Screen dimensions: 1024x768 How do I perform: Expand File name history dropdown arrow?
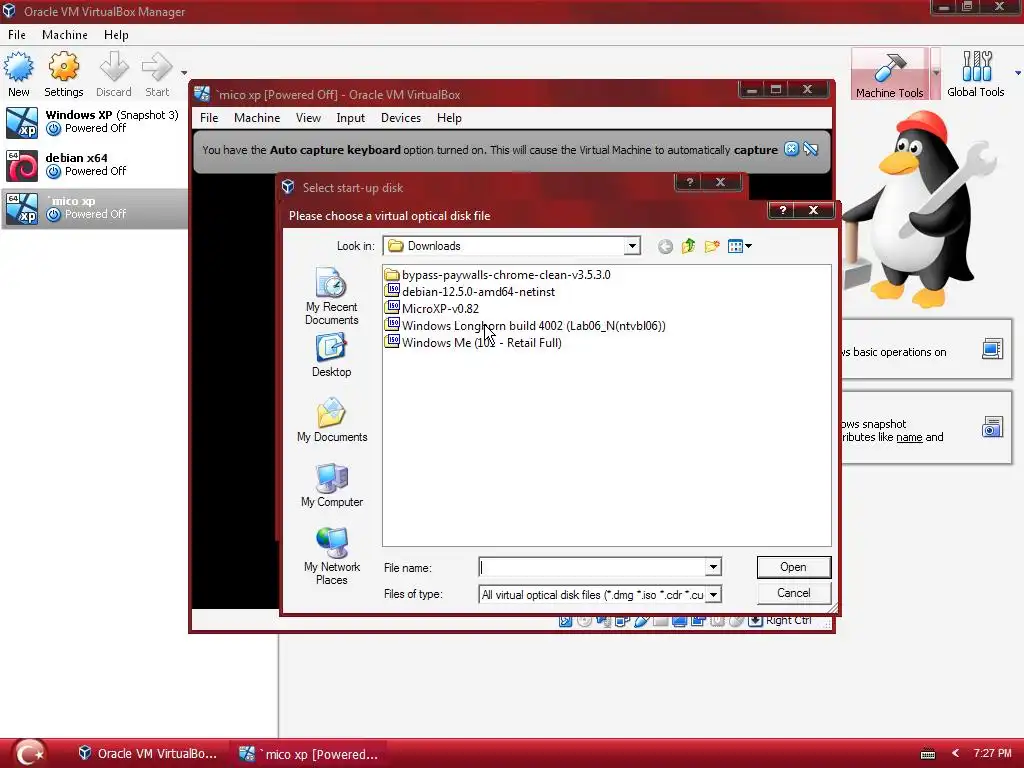[713, 567]
